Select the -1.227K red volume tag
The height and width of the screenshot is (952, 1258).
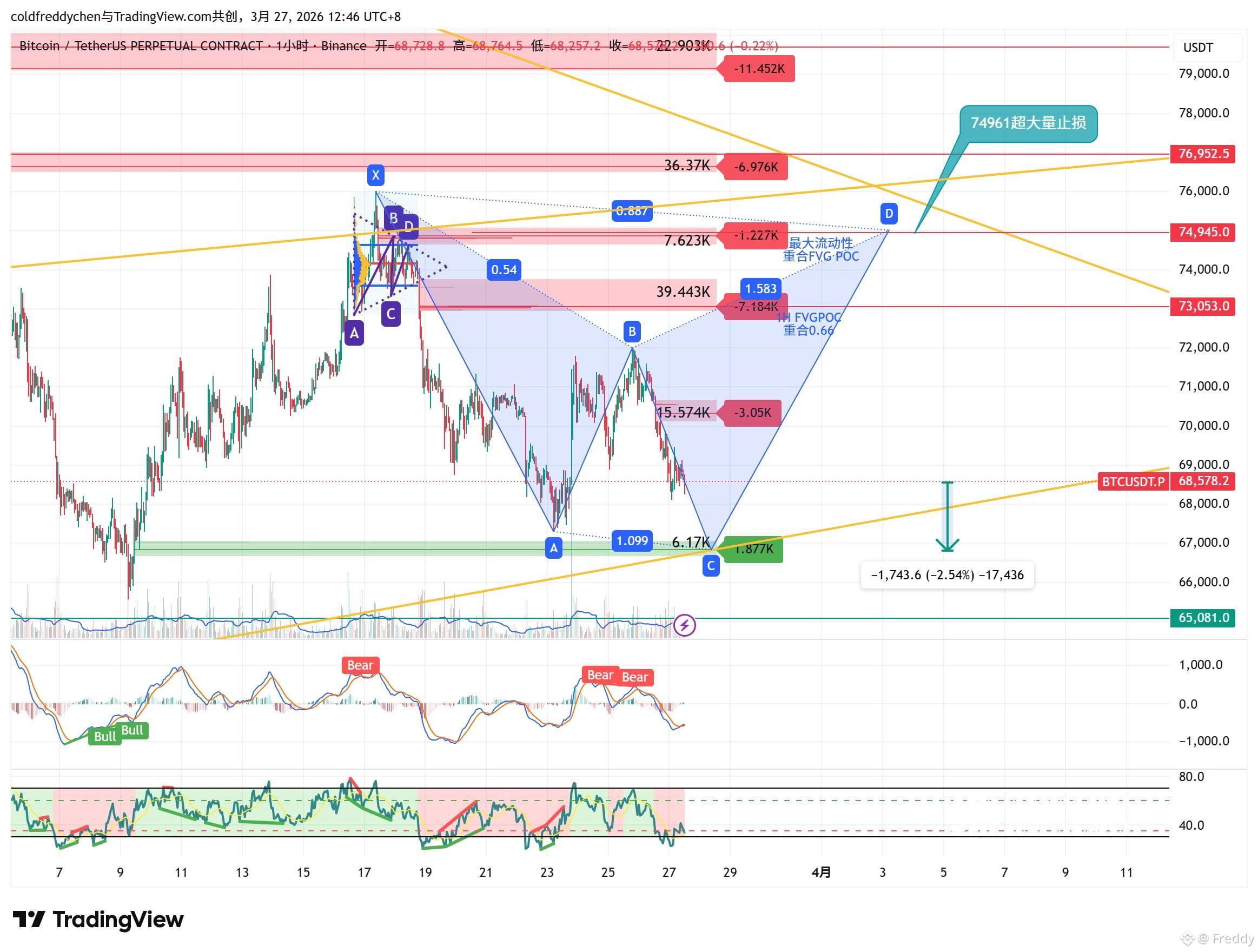pos(753,235)
